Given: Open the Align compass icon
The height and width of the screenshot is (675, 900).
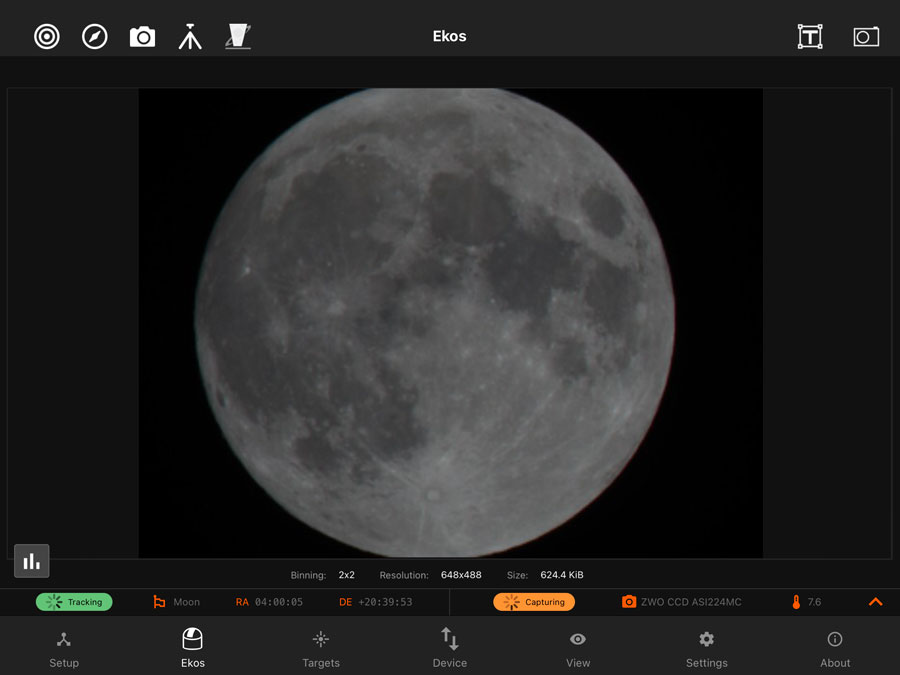Looking at the screenshot, I should click(95, 37).
